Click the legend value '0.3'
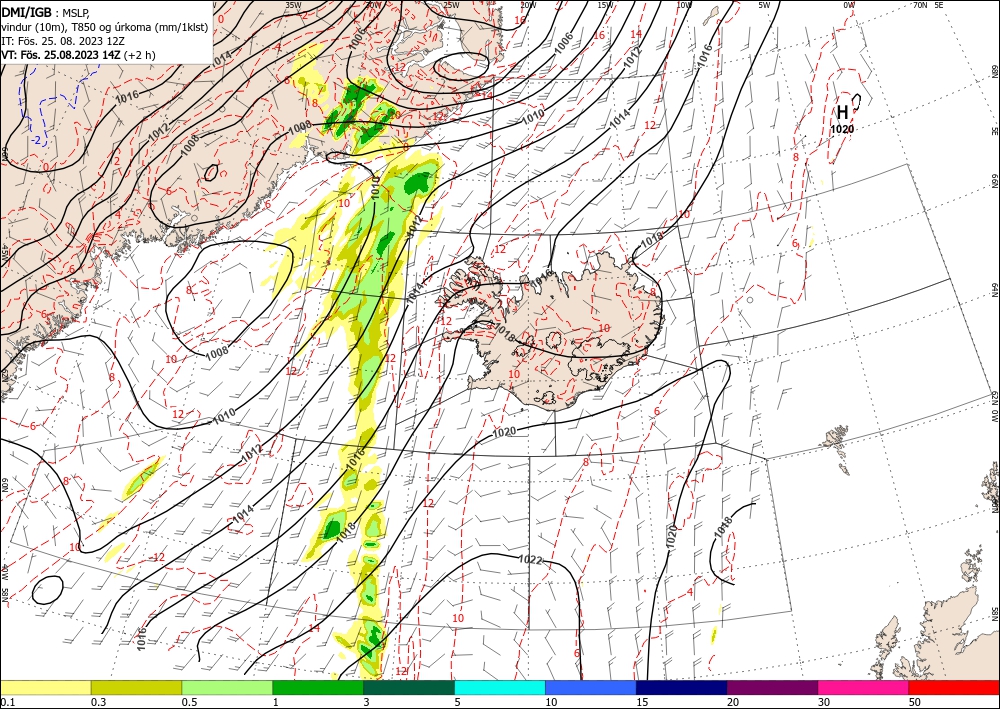The width and height of the screenshot is (1000, 709). coord(97,702)
